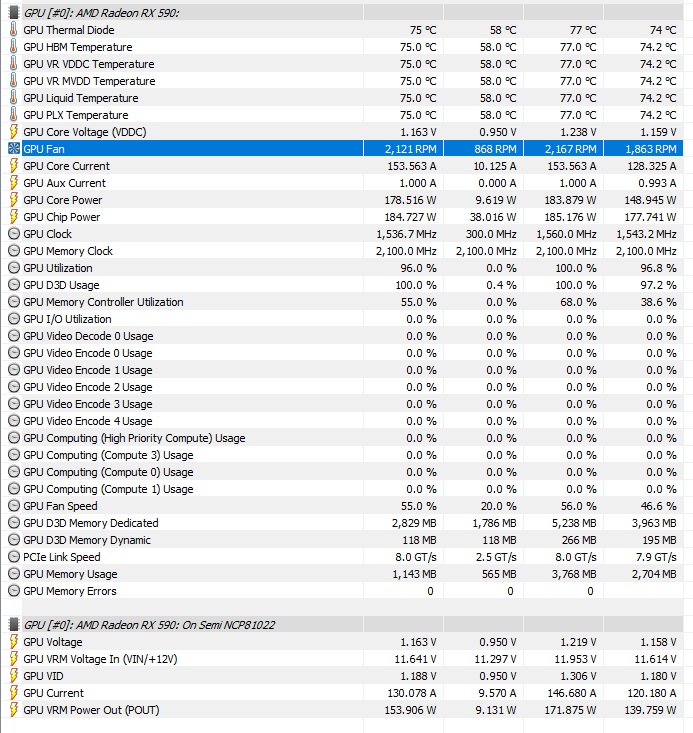Click thermometer icon beside GPU Liquid Temperature

pyautogui.click(x=14, y=98)
